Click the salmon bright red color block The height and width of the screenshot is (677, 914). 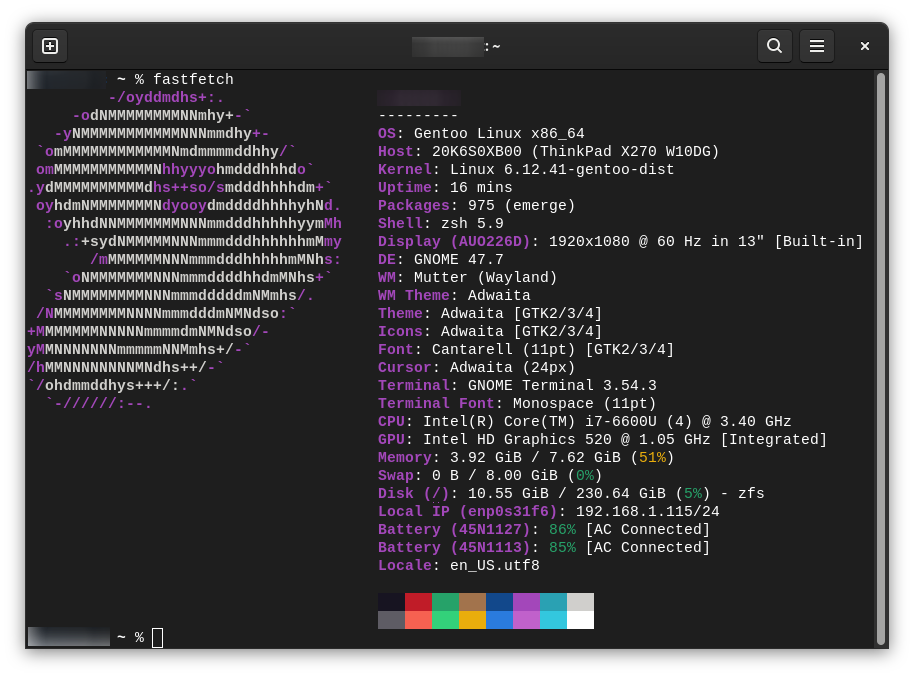click(419, 620)
